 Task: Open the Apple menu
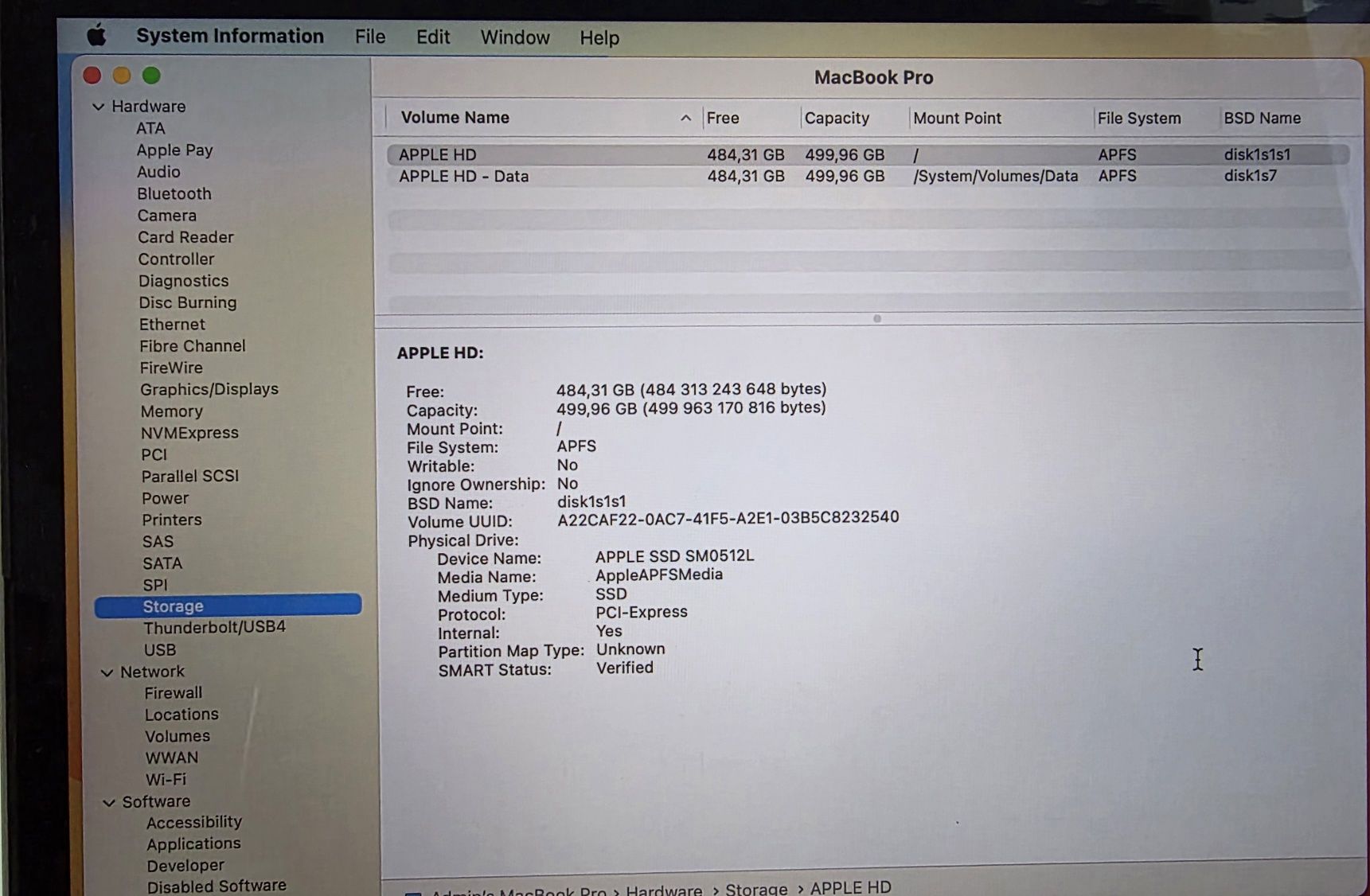click(96, 36)
